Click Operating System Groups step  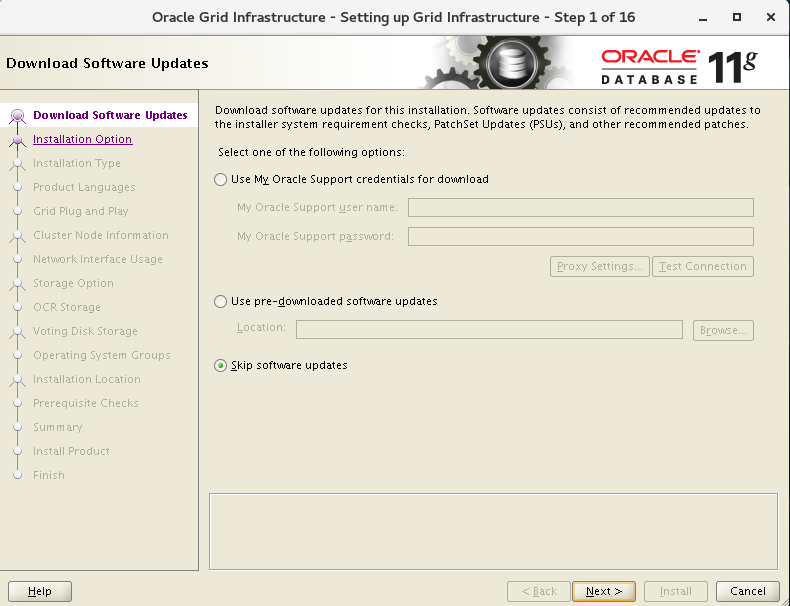(x=102, y=355)
